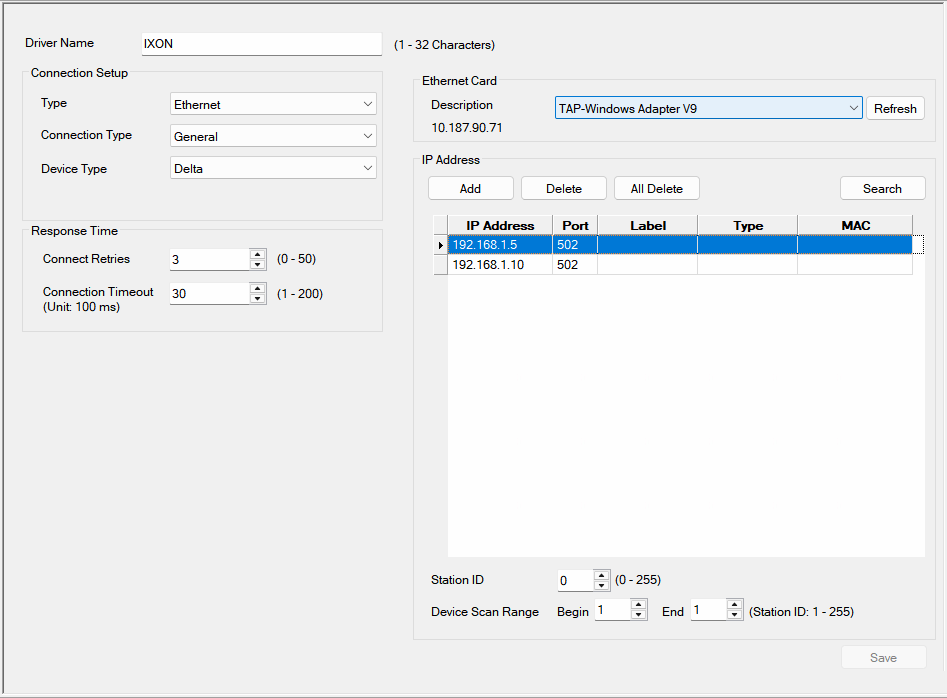Image resolution: width=947 pixels, height=698 pixels.
Task: Click the MAC column header
Action: (x=855, y=225)
